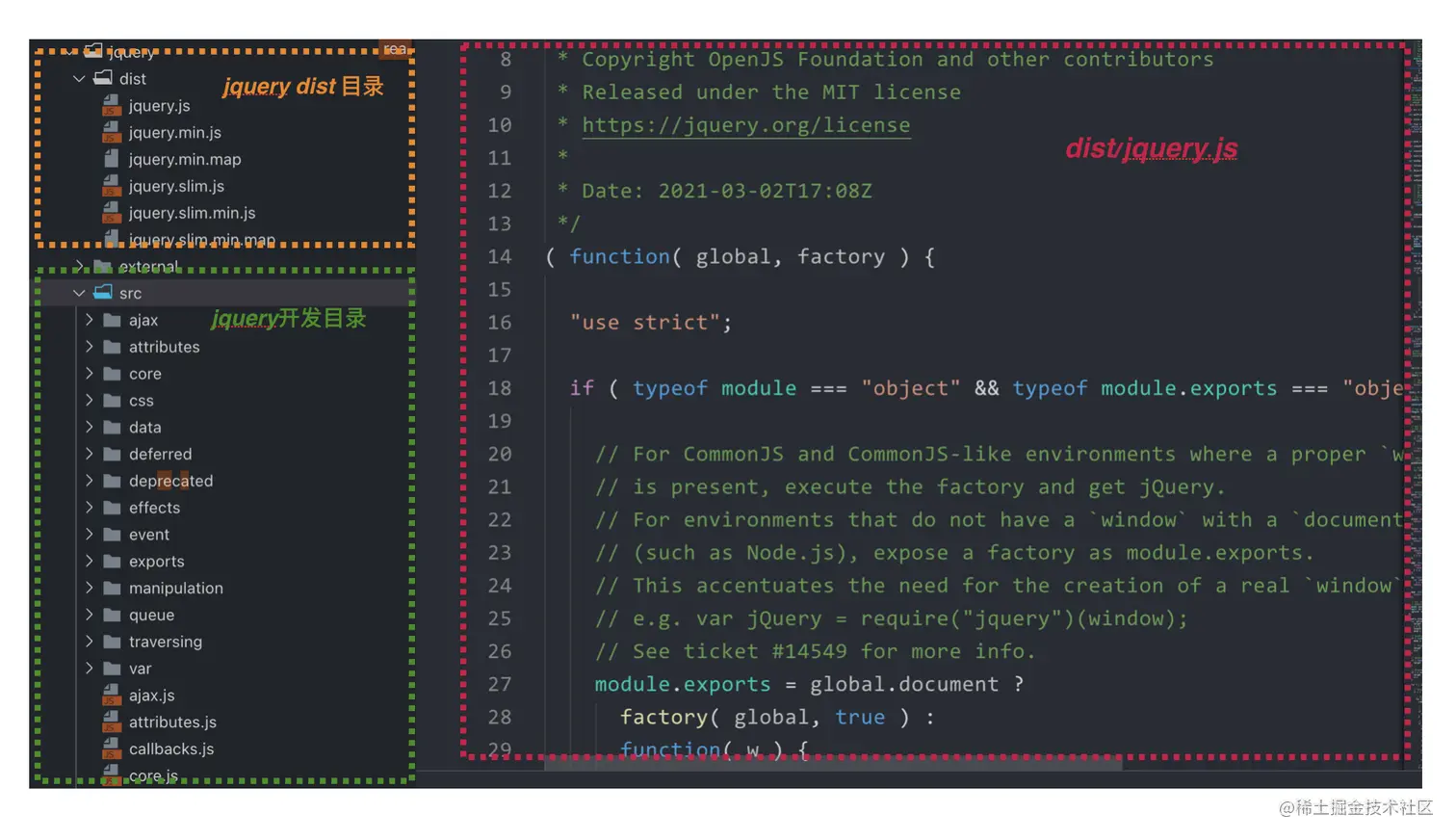The width and height of the screenshot is (1456, 840).
Task: Click the deprecated folder icon
Action: click(112, 481)
